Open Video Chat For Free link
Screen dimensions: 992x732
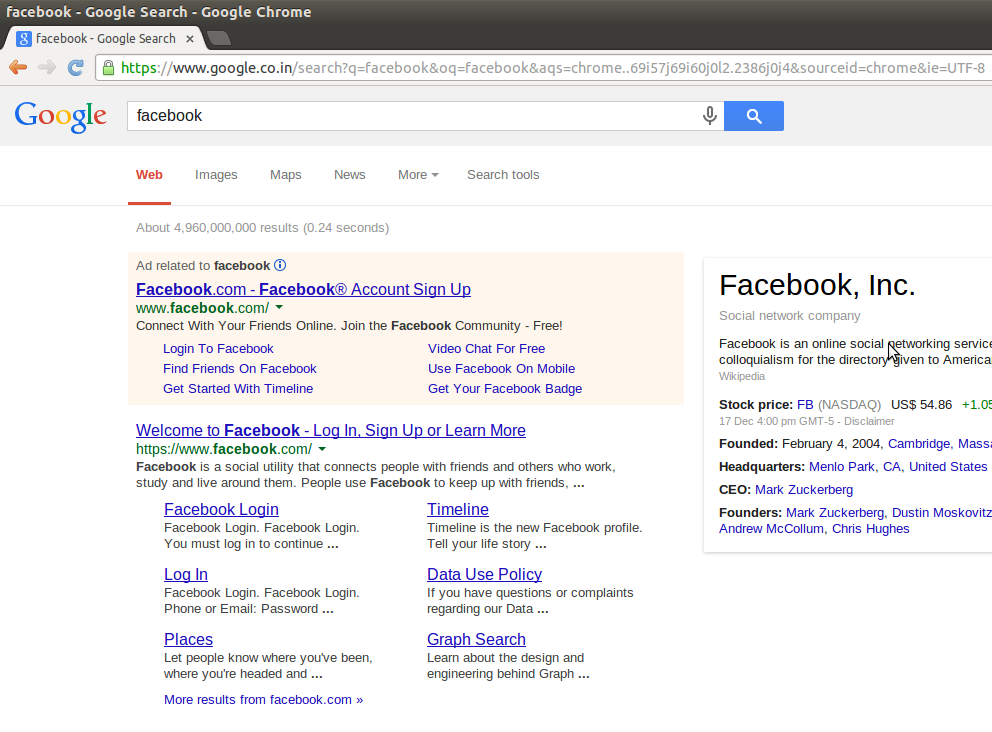point(487,349)
